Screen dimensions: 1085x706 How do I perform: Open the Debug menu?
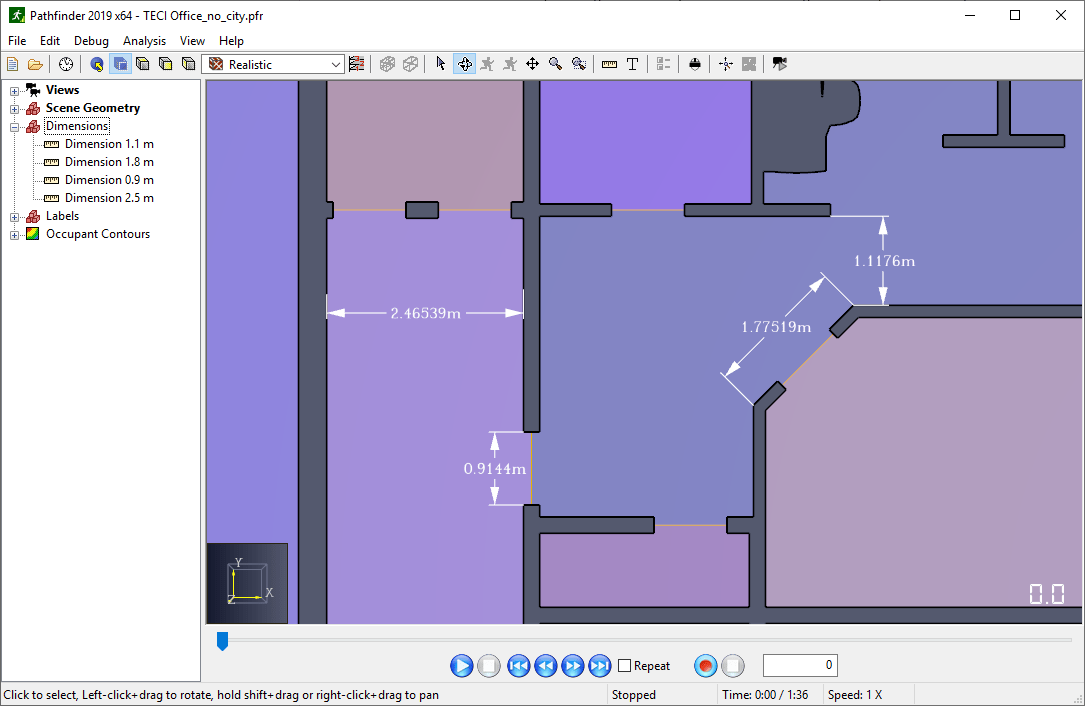click(x=91, y=41)
